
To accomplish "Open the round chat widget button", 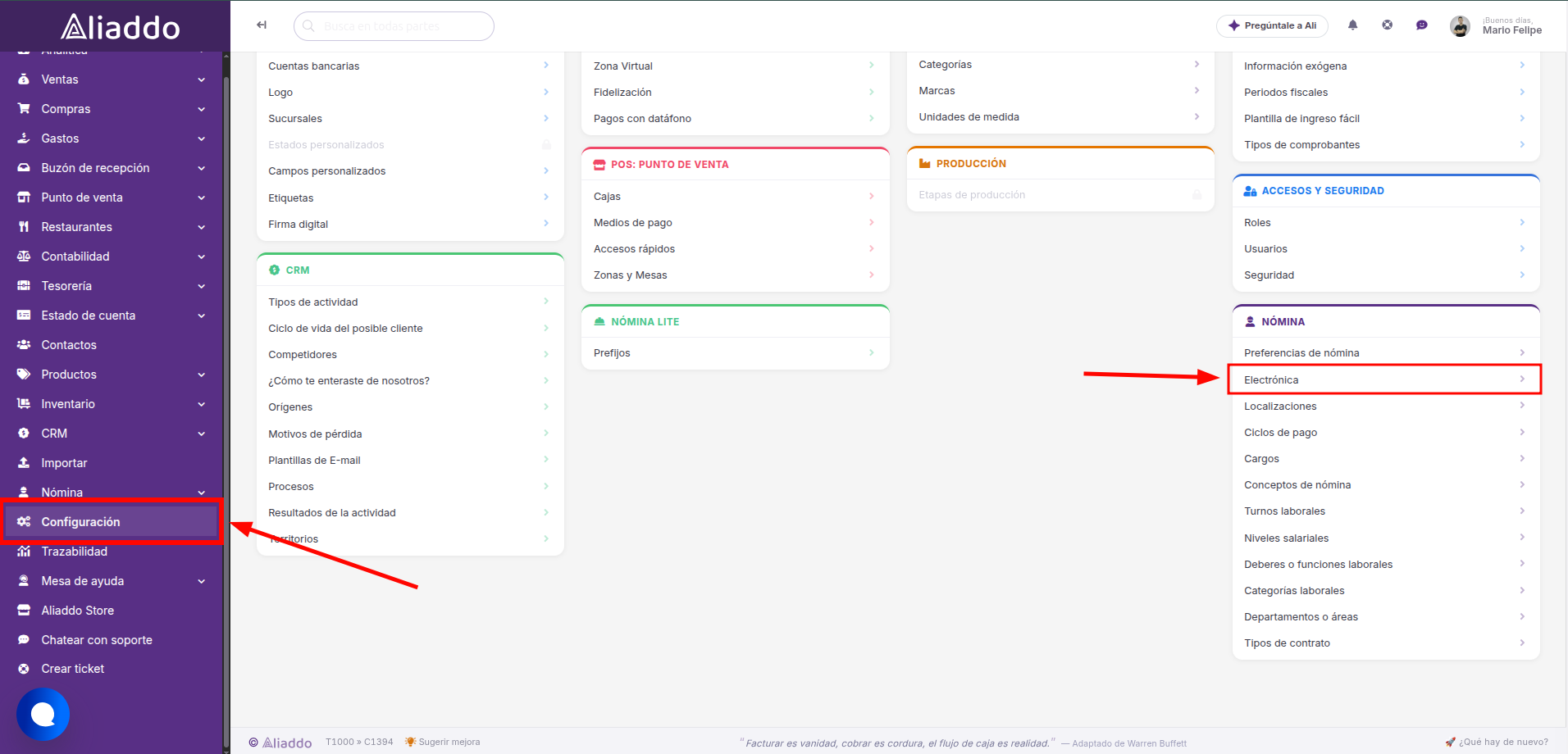I will click(x=43, y=715).
